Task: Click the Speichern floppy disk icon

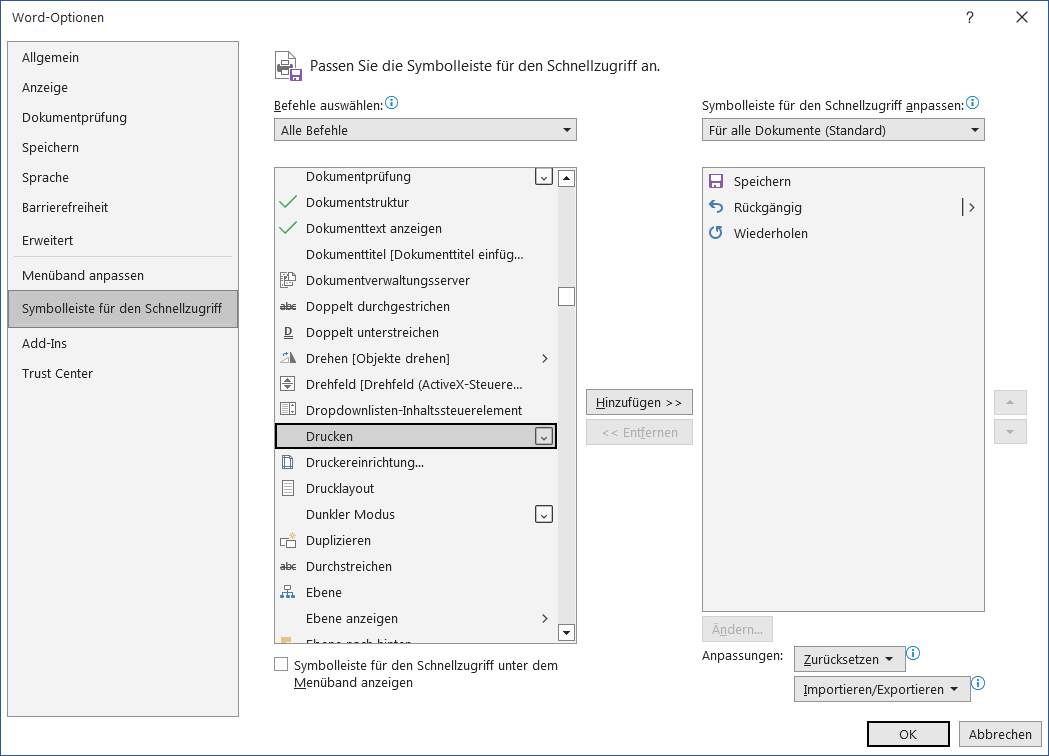Action: (x=716, y=181)
